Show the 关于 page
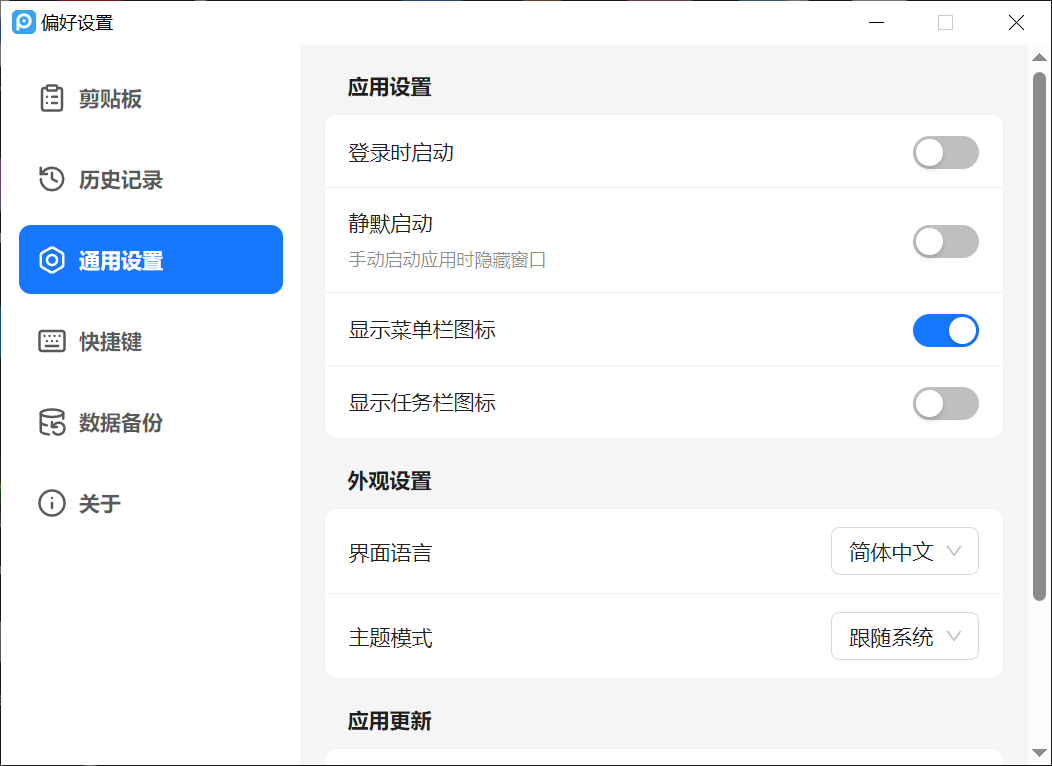 pos(151,503)
